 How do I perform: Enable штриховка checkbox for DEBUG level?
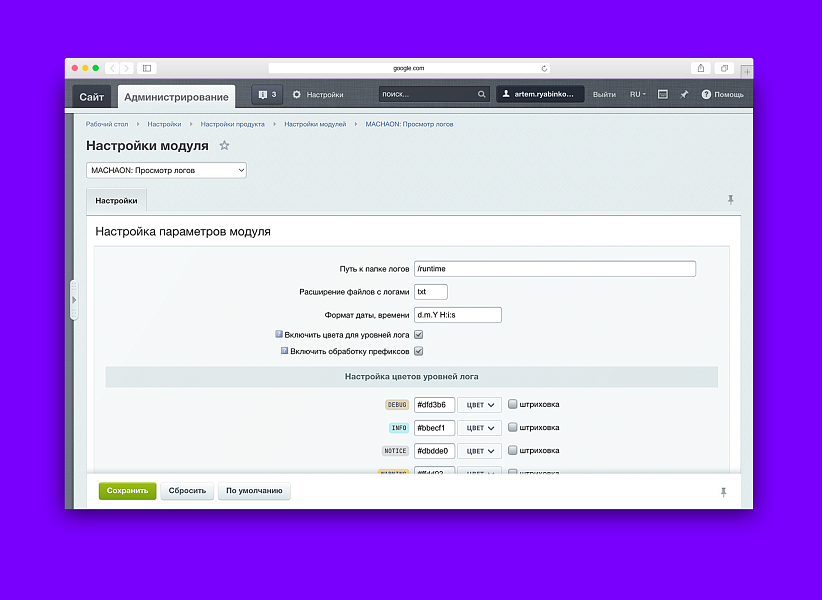point(513,404)
